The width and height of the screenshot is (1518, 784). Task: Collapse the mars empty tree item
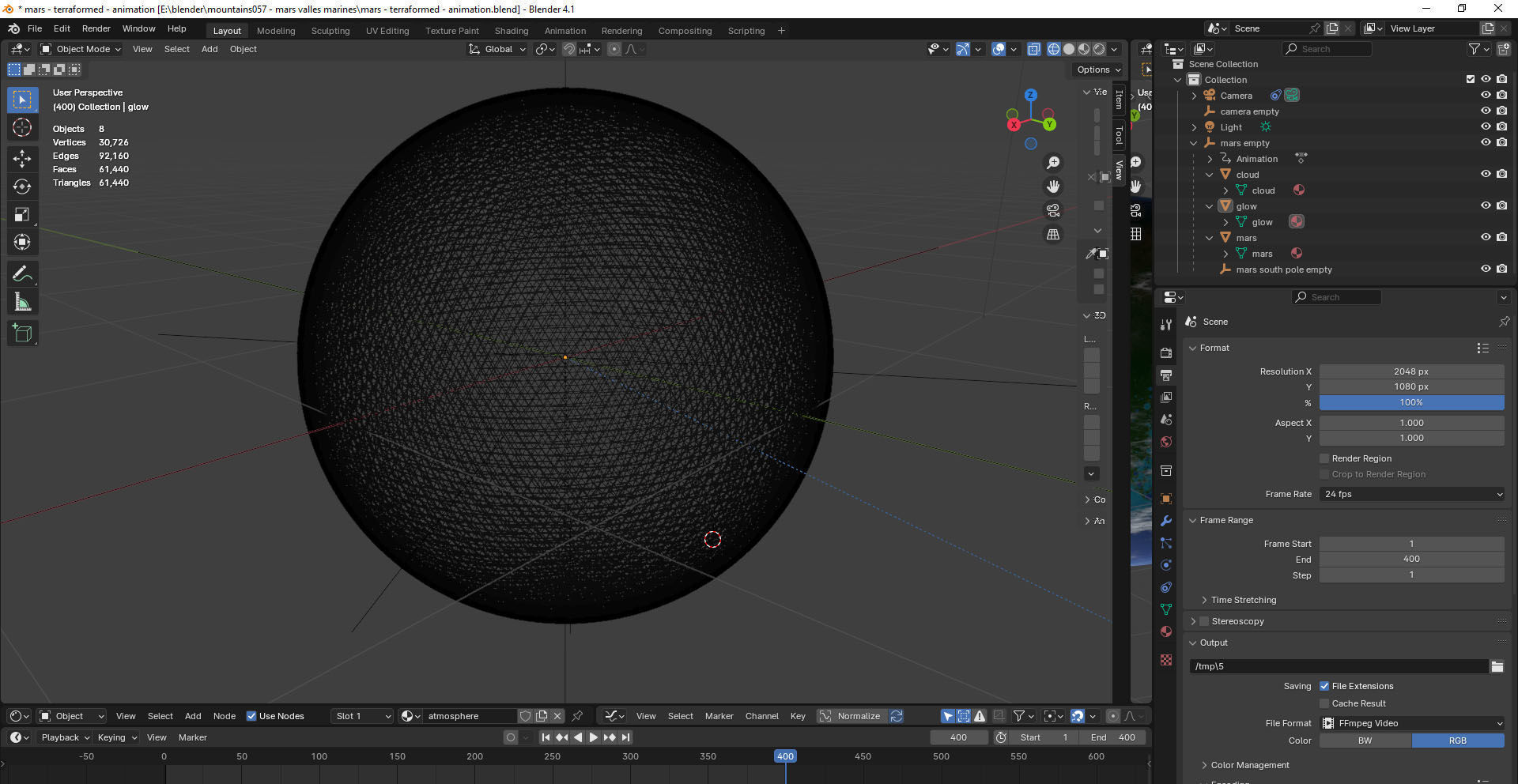pyautogui.click(x=1194, y=143)
